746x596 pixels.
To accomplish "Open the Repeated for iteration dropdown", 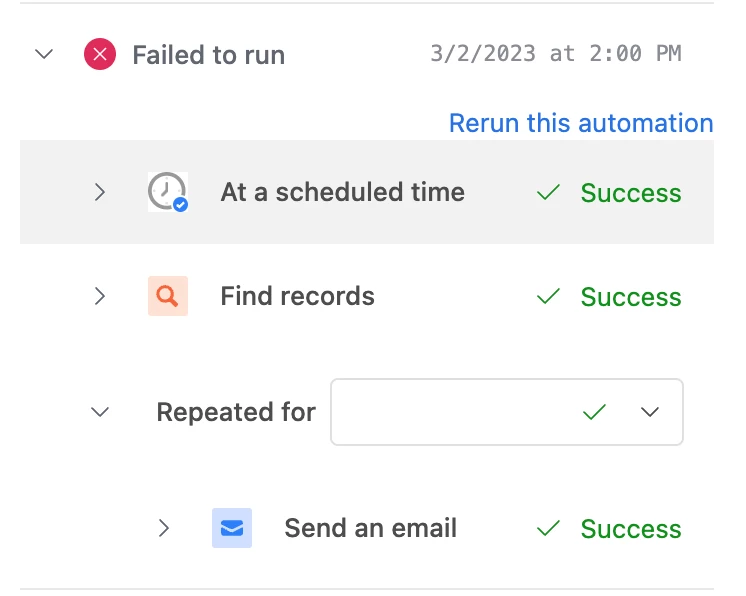I will point(650,411).
